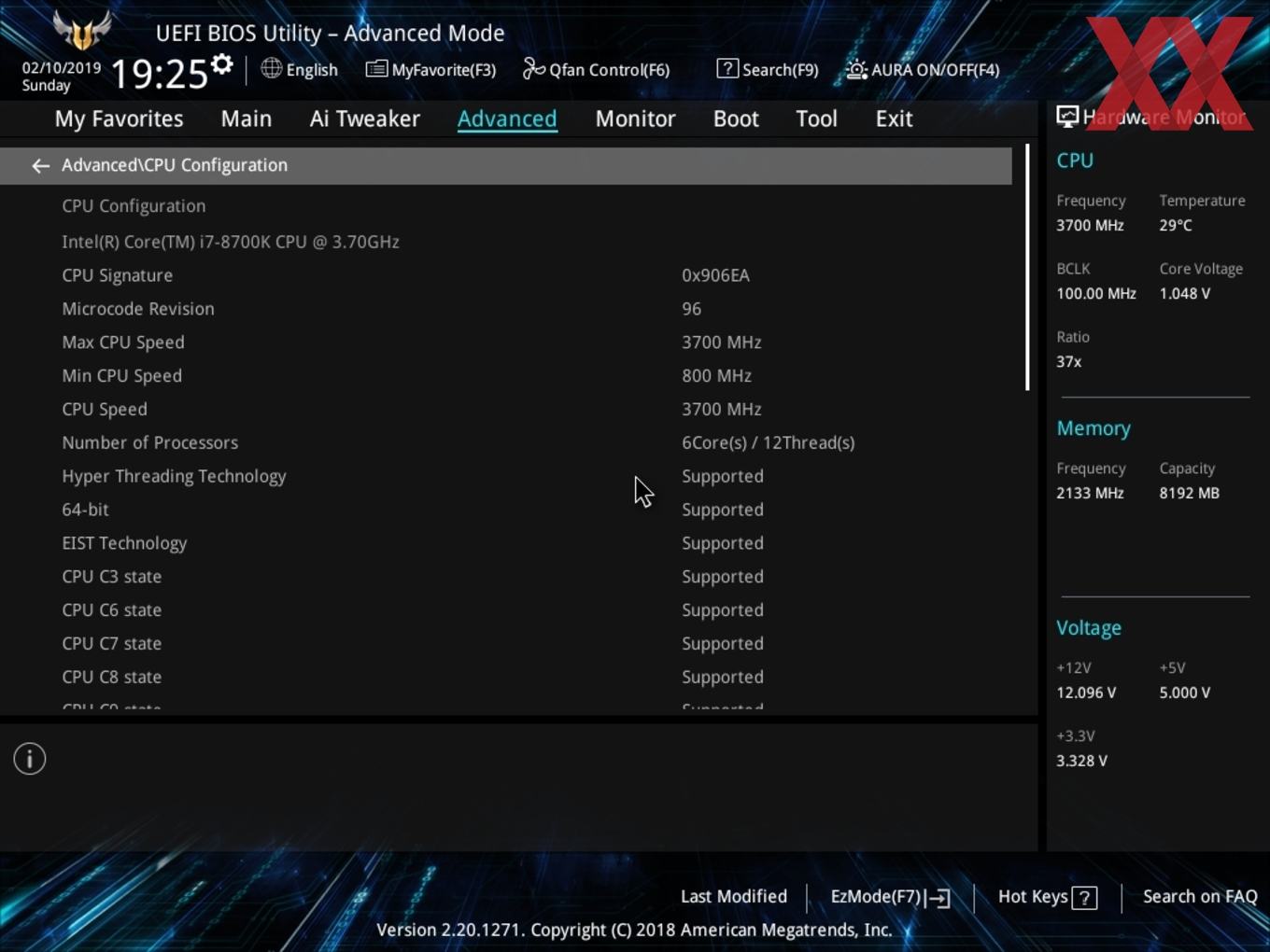Select the CPU C3 state row
The image size is (1270, 952).
click(506, 578)
